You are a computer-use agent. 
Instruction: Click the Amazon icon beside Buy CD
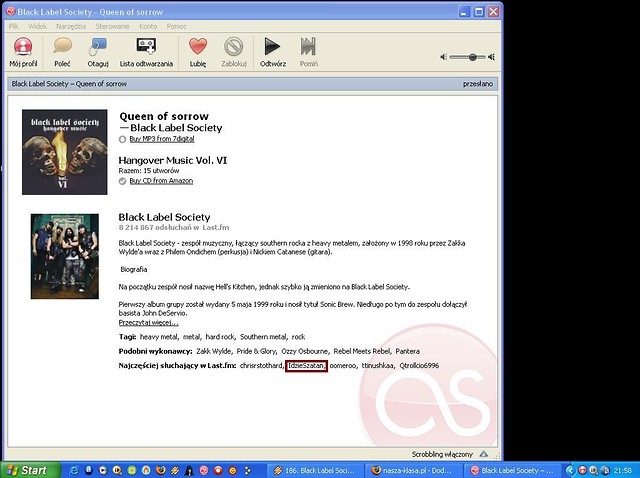(122, 181)
